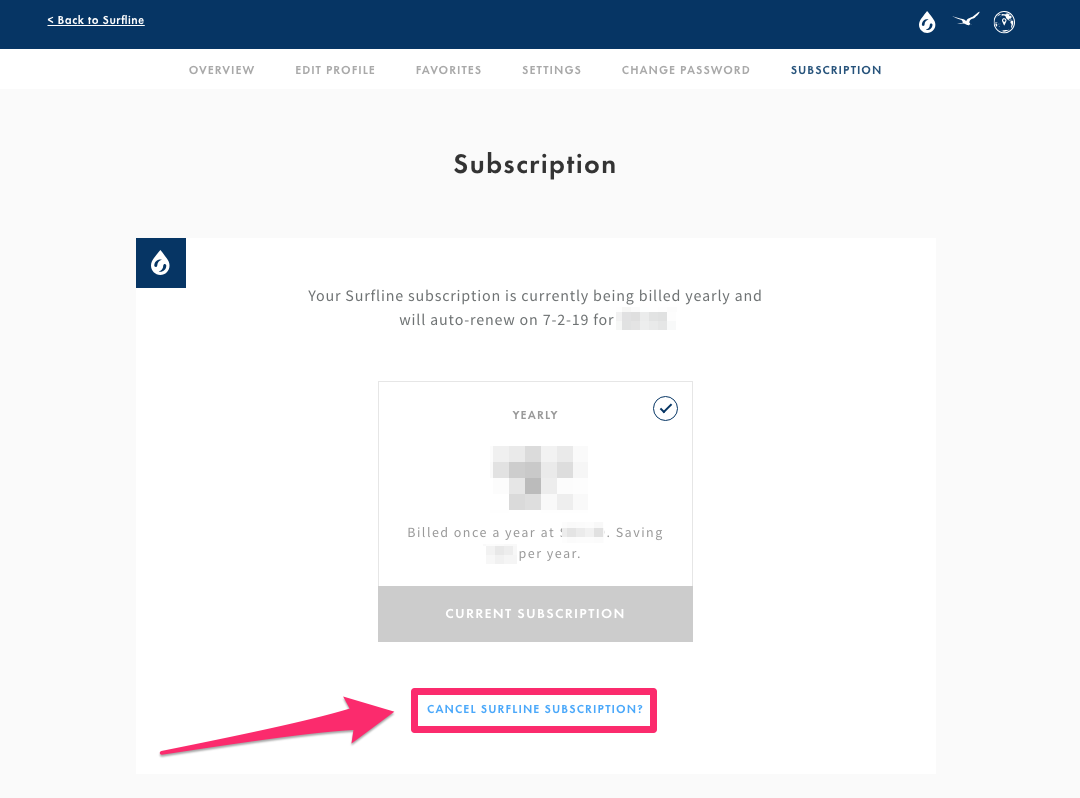Click the blurred renewal amount after '7-2-19 for'
This screenshot has height=798, width=1080.
646,320
